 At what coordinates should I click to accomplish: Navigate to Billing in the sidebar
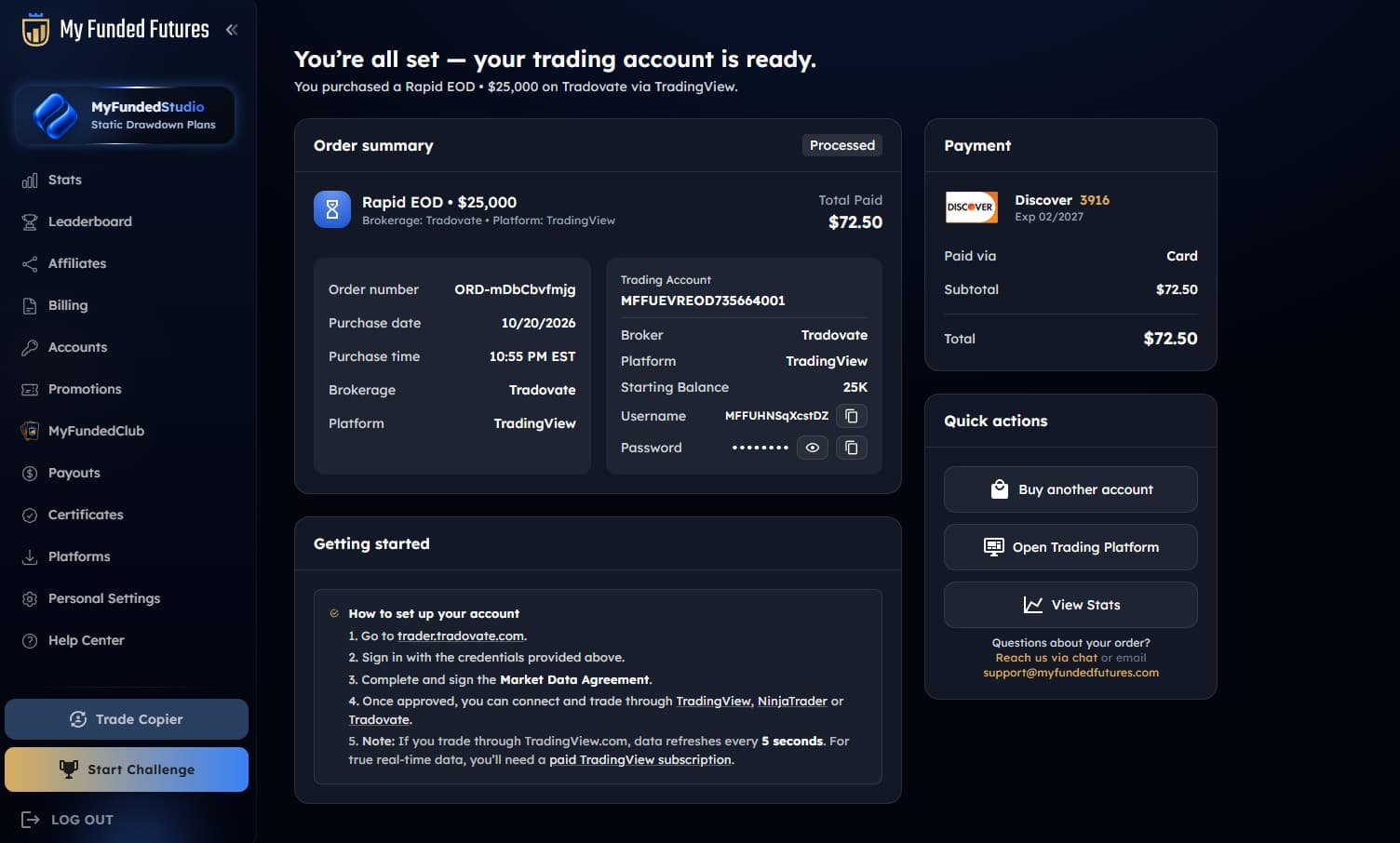68,305
